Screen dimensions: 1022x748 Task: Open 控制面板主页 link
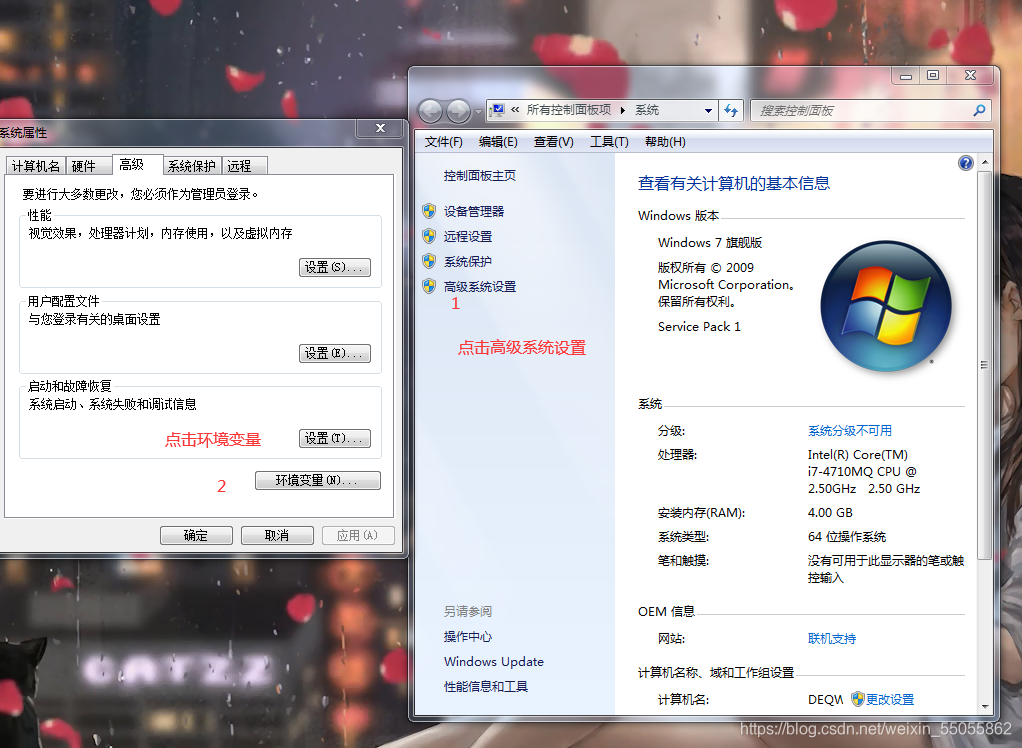pos(480,175)
